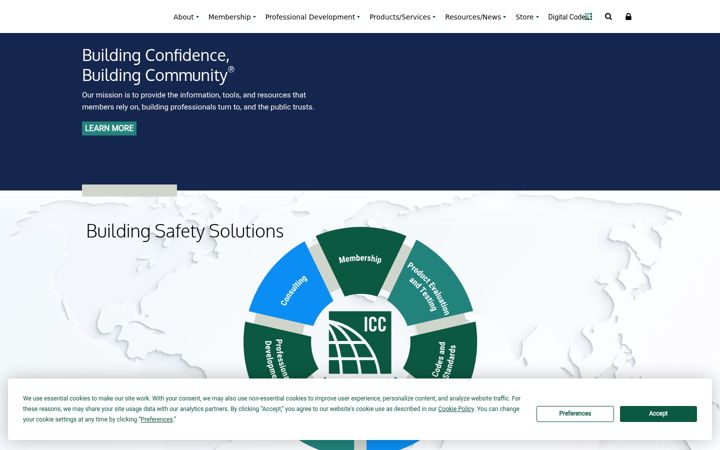The width and height of the screenshot is (720, 450).
Task: Click the mission statement paragraph text
Action: pos(198,101)
